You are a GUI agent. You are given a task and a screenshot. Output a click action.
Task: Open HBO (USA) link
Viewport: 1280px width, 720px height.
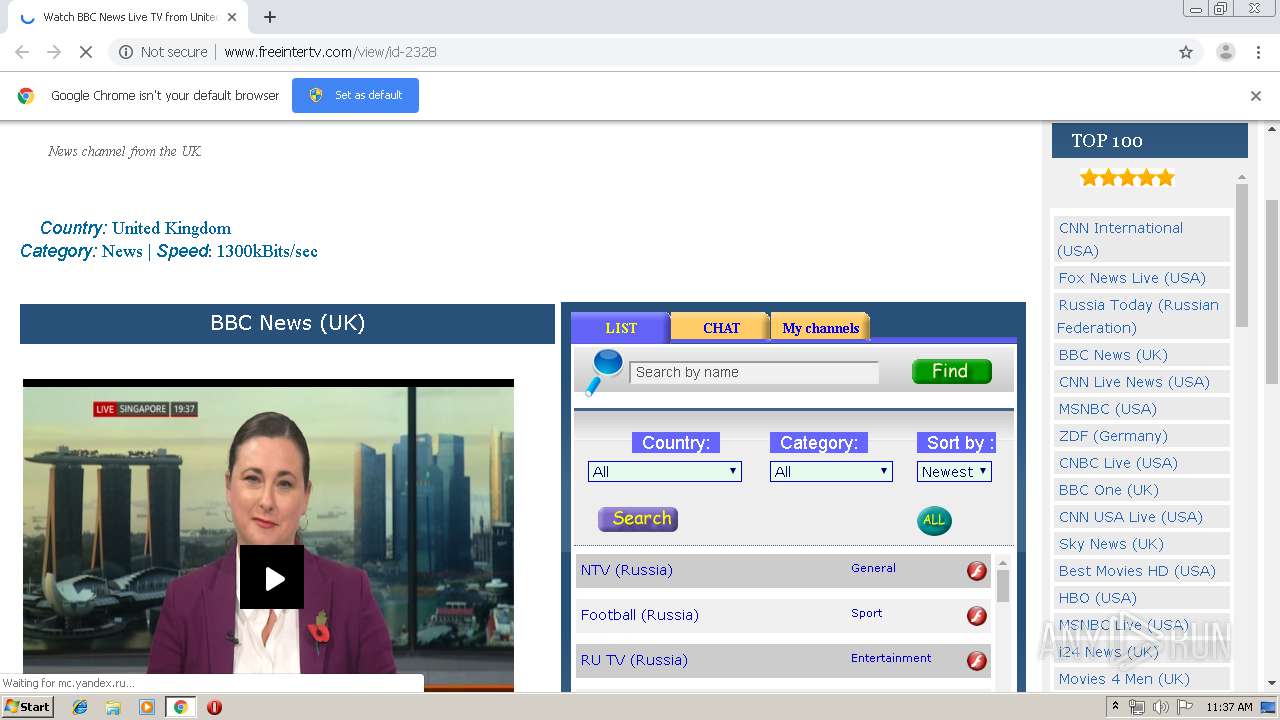point(1097,598)
